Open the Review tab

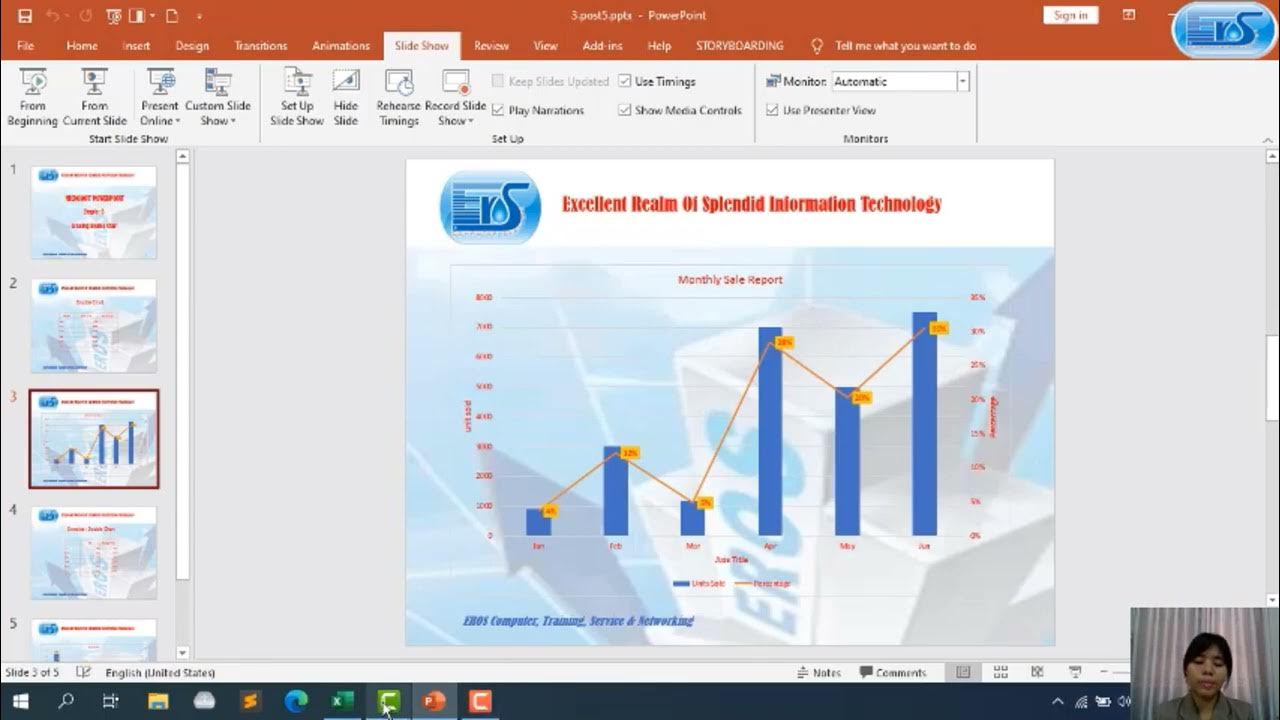tap(491, 46)
